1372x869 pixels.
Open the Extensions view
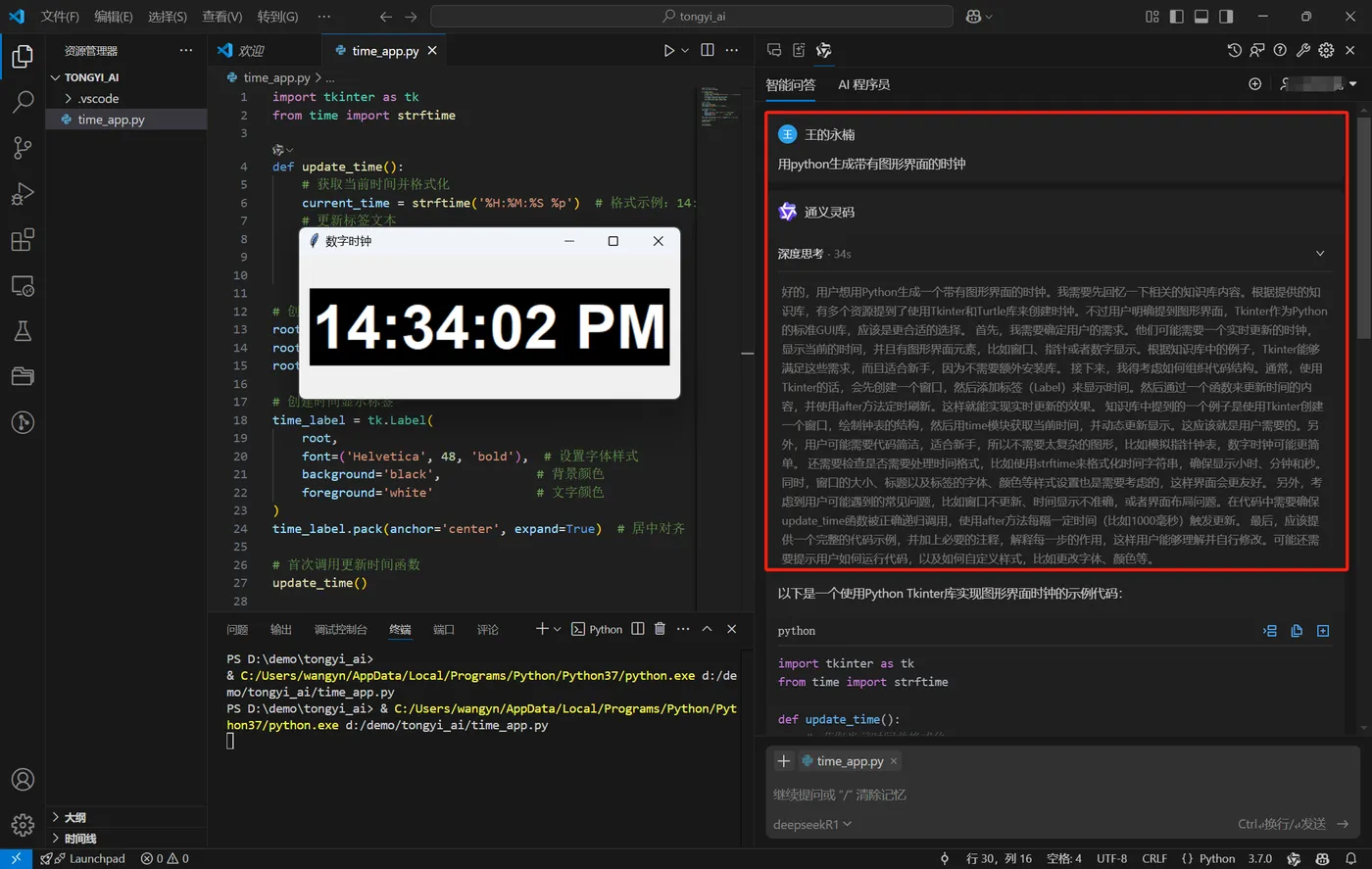click(x=23, y=239)
